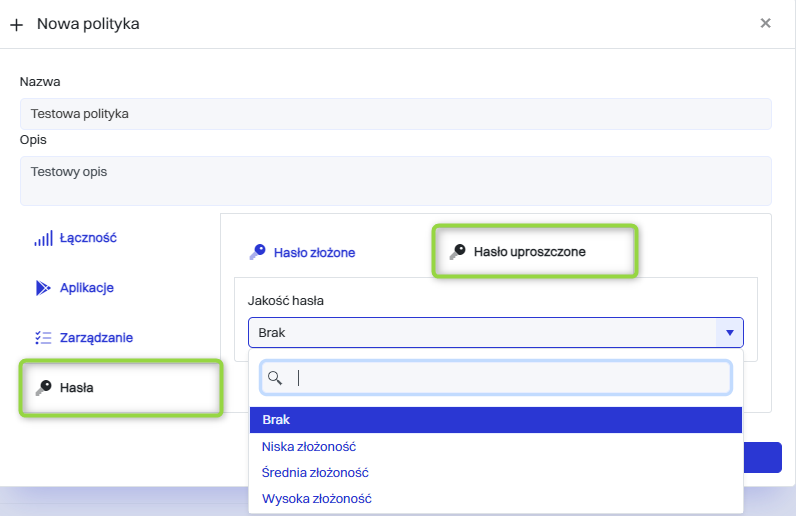
Task: Pick Wysoka złożoność password quality
Action: click(316, 498)
